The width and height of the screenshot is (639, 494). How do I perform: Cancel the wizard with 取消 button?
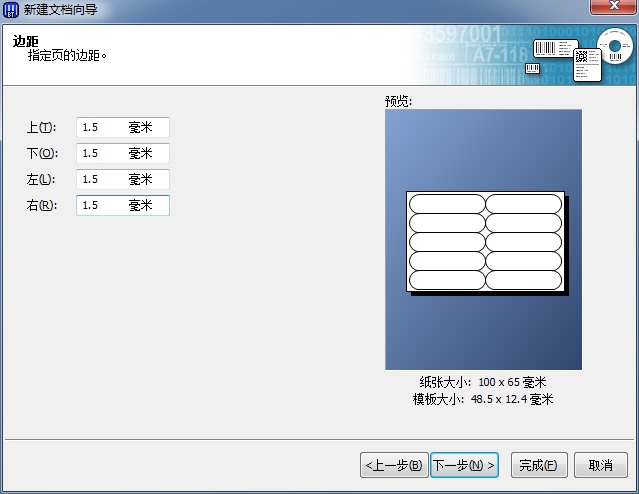(x=600, y=465)
